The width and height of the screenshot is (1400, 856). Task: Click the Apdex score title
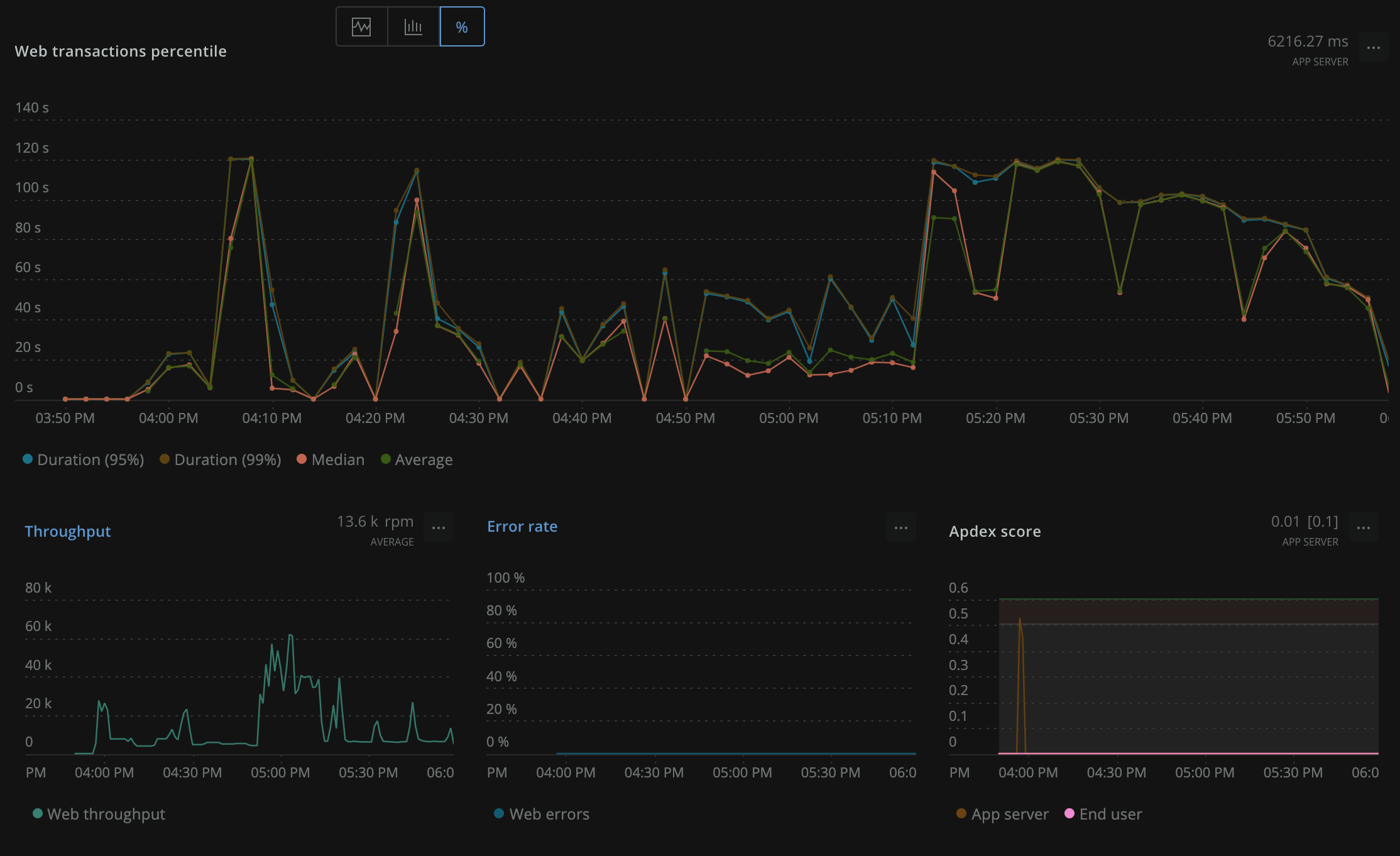pyautogui.click(x=995, y=531)
